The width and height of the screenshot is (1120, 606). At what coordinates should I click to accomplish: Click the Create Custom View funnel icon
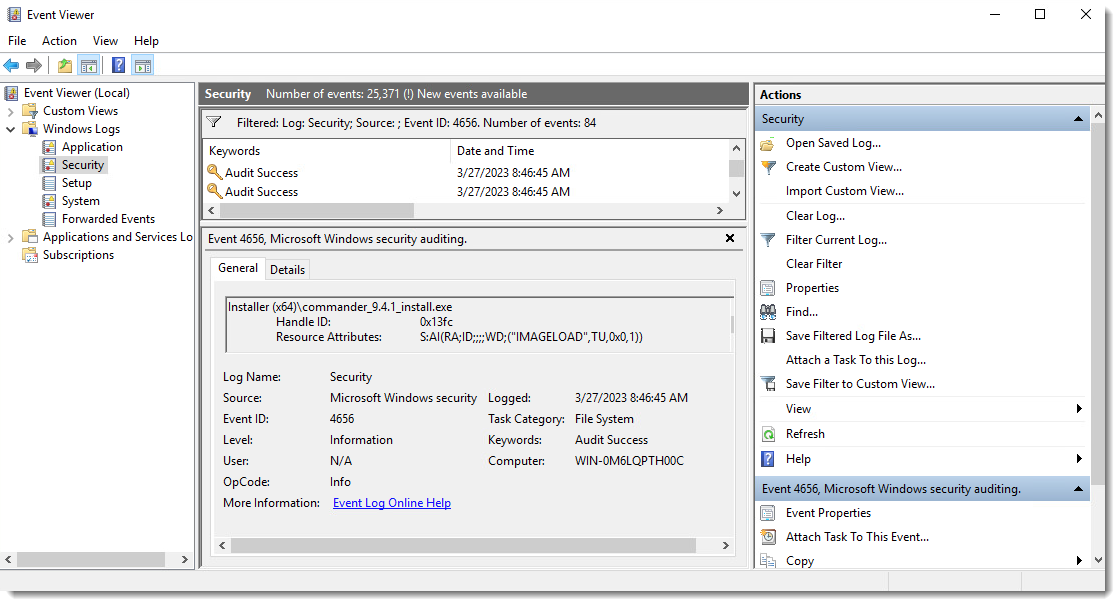[x=767, y=167]
